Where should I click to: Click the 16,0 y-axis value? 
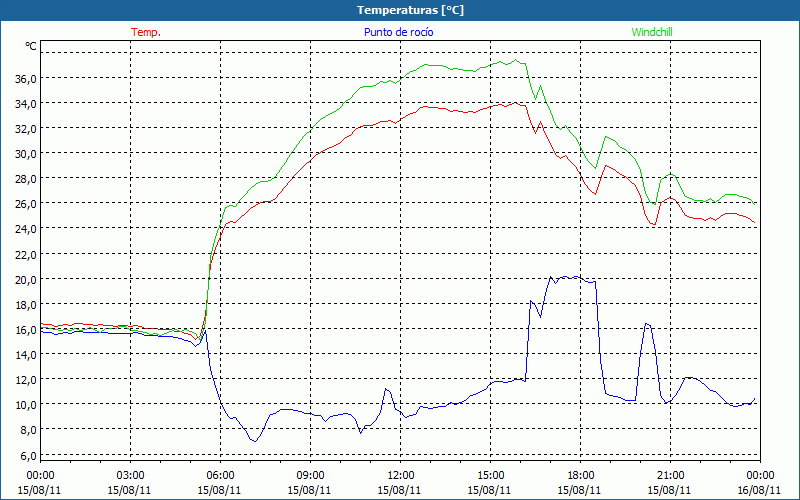click(x=26, y=330)
